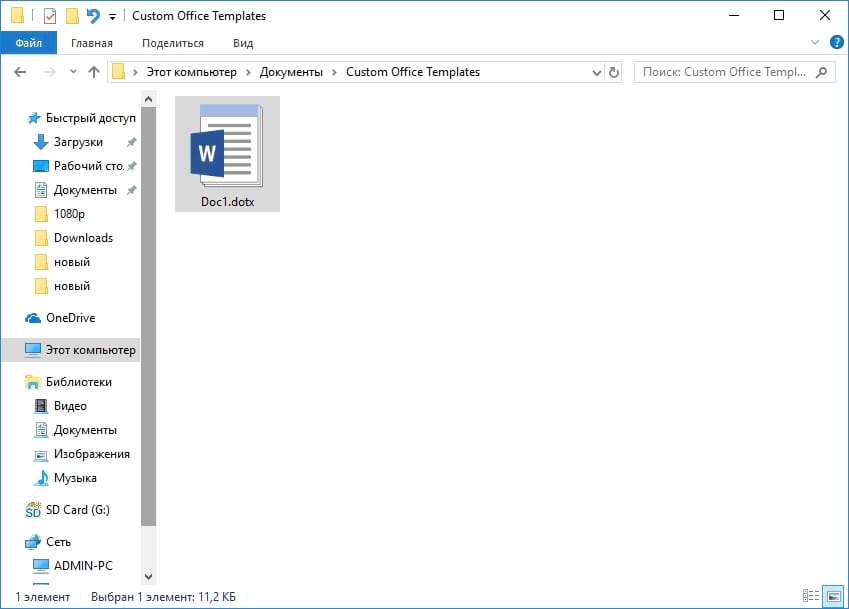Open the Файл menu

29,43
